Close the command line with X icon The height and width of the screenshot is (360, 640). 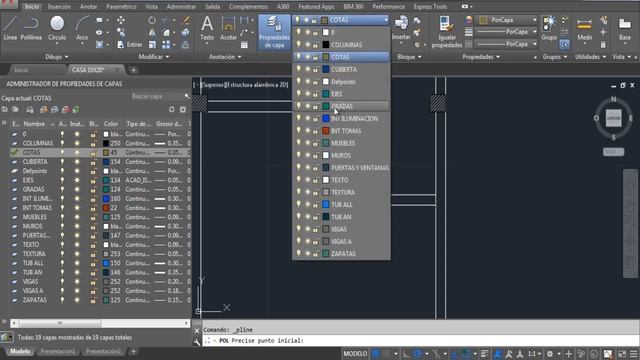click(x=197, y=331)
